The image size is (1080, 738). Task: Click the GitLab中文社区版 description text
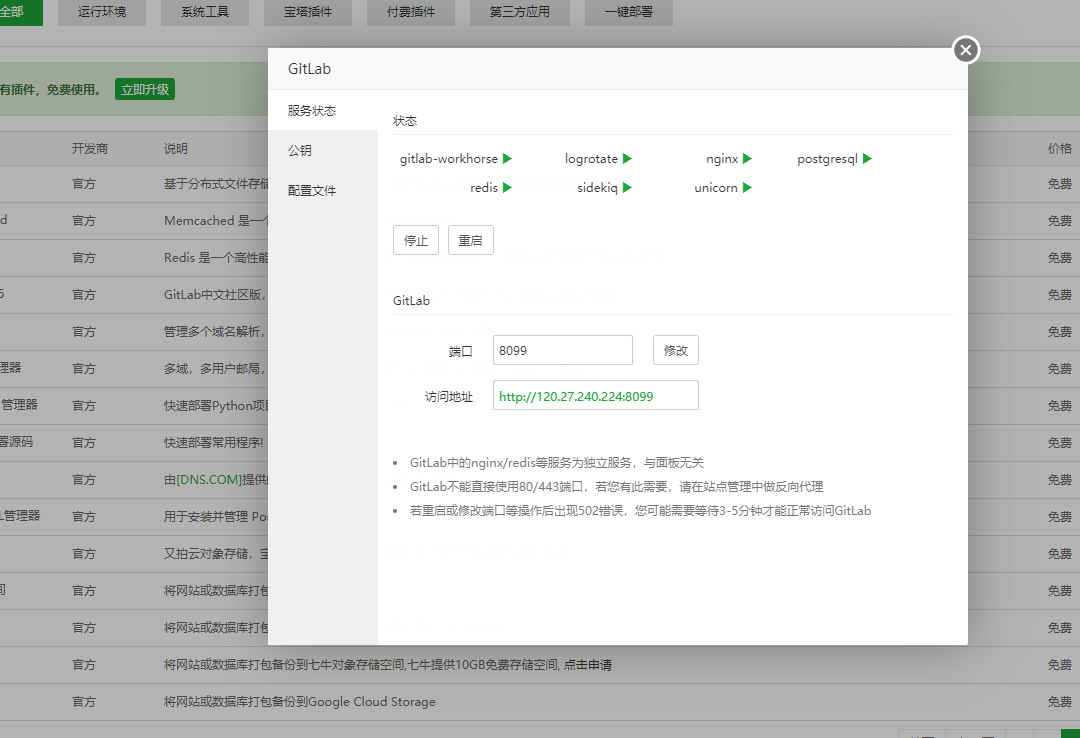tap(216, 295)
